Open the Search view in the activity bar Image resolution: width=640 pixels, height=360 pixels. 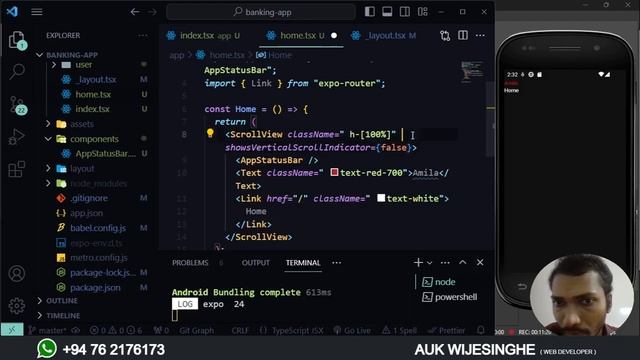[17, 71]
